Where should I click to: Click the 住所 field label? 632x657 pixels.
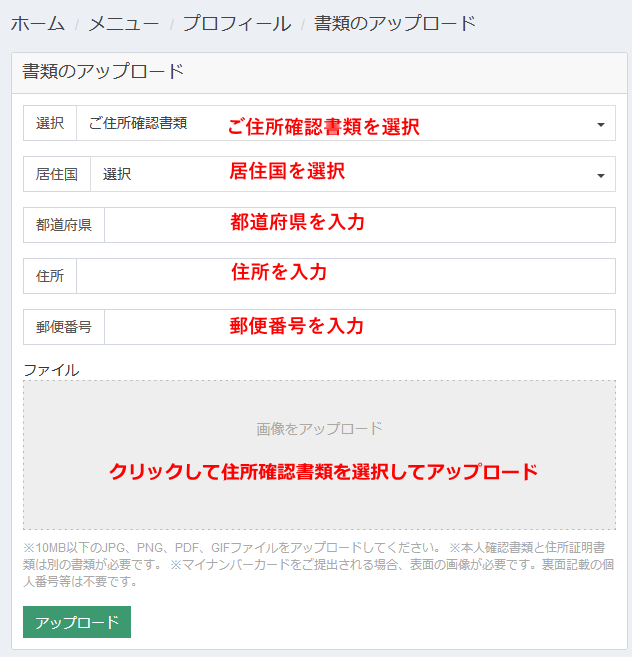click(x=50, y=276)
